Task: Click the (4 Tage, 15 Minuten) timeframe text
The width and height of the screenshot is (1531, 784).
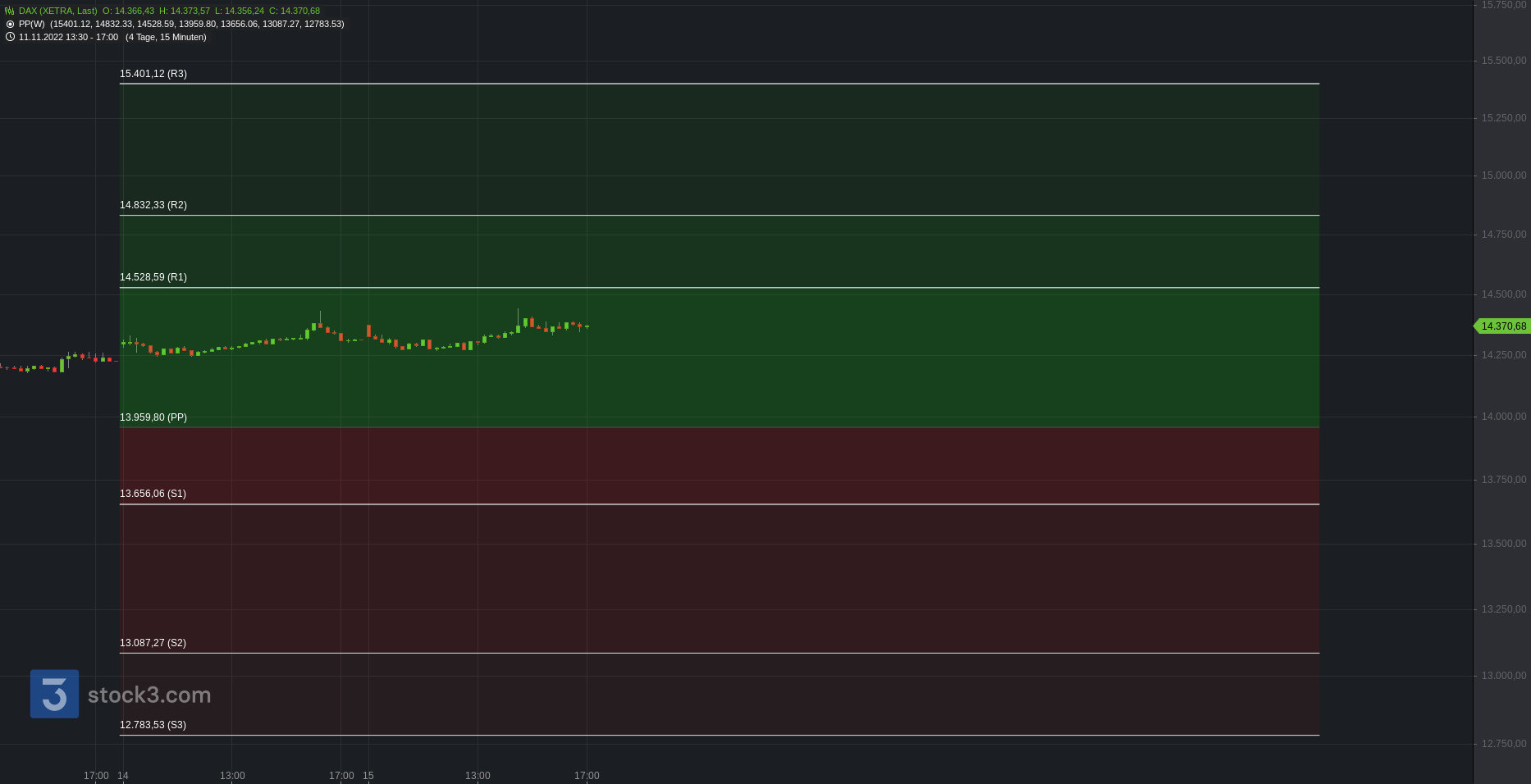Action: [166, 37]
